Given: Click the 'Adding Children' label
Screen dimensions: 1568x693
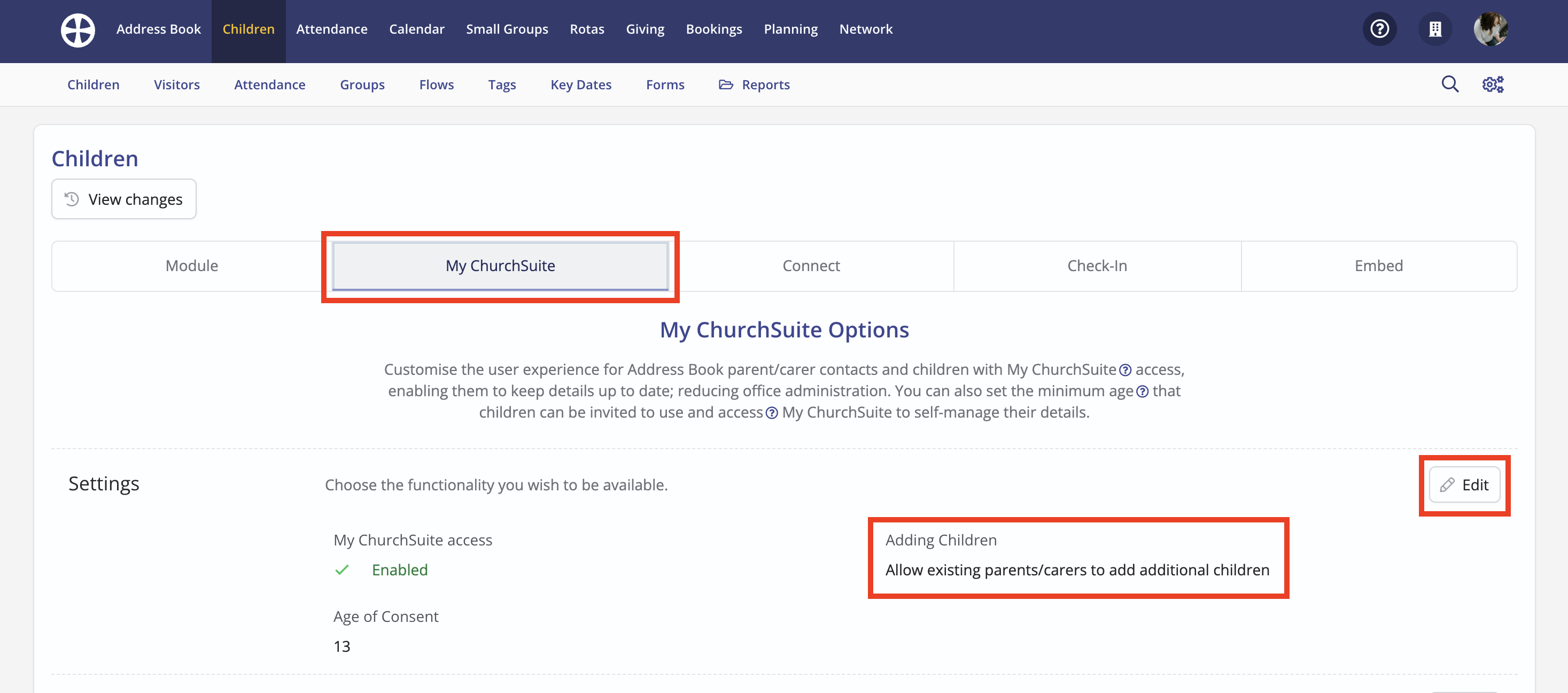Looking at the screenshot, I should (941, 540).
